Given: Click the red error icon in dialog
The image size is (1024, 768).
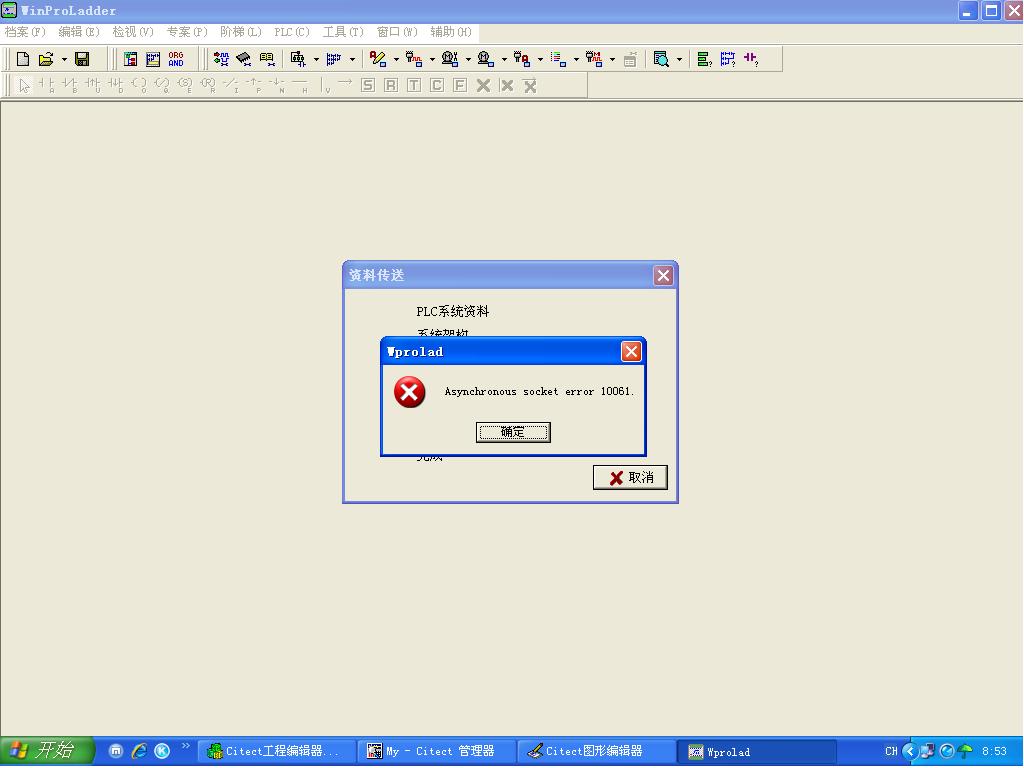Looking at the screenshot, I should click(409, 392).
